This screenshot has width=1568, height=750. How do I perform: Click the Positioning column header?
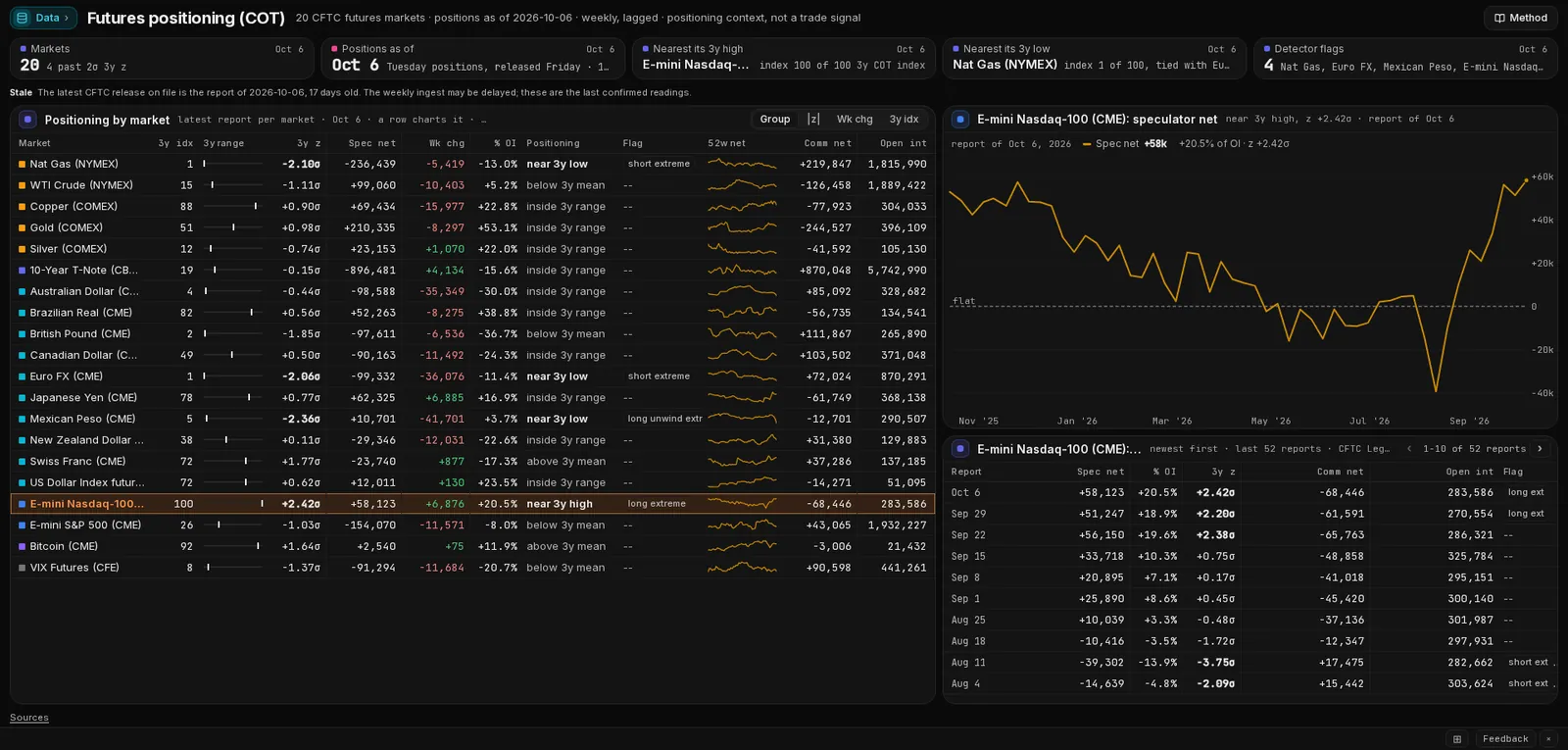pyautogui.click(x=553, y=143)
